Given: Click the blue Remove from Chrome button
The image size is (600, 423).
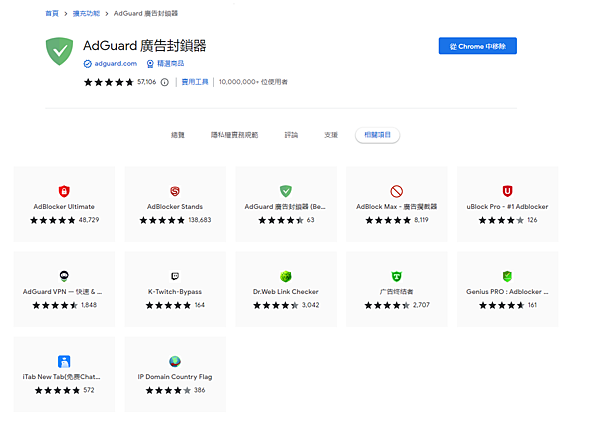Looking at the screenshot, I should pyautogui.click(x=478, y=46).
